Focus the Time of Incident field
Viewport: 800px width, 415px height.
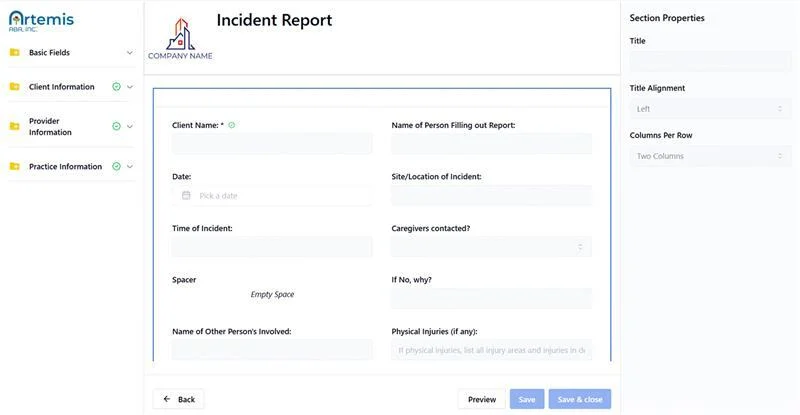(x=272, y=247)
